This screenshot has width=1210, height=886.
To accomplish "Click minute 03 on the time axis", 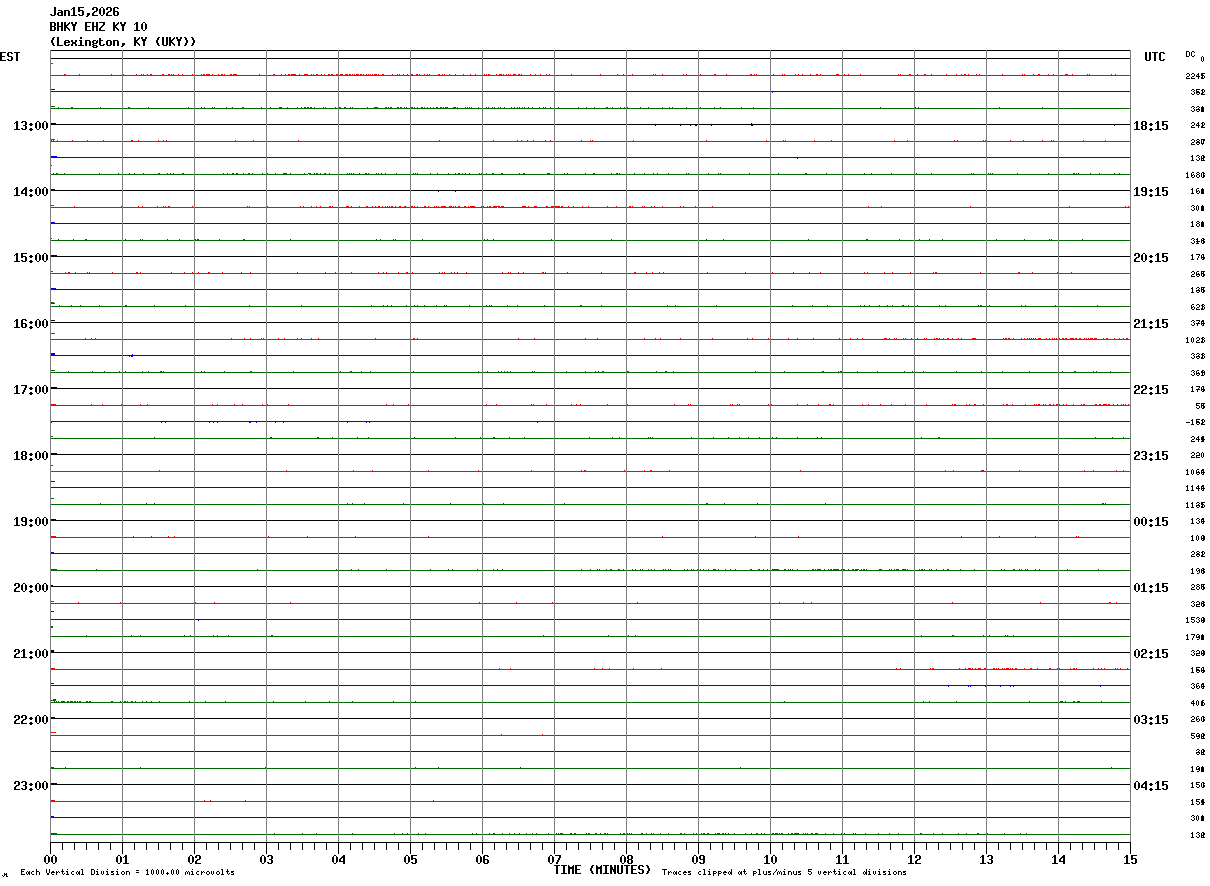I will [x=266, y=859].
